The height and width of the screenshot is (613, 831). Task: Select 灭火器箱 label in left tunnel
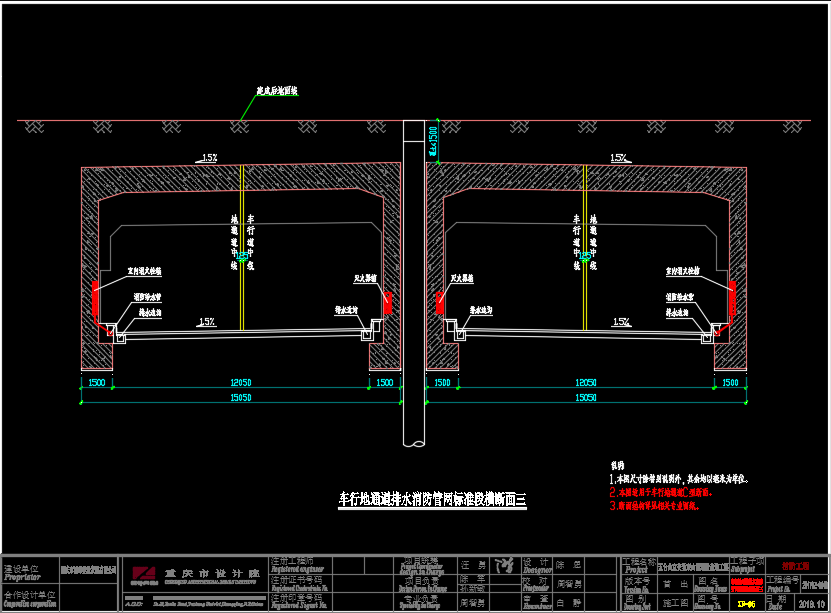point(365,278)
